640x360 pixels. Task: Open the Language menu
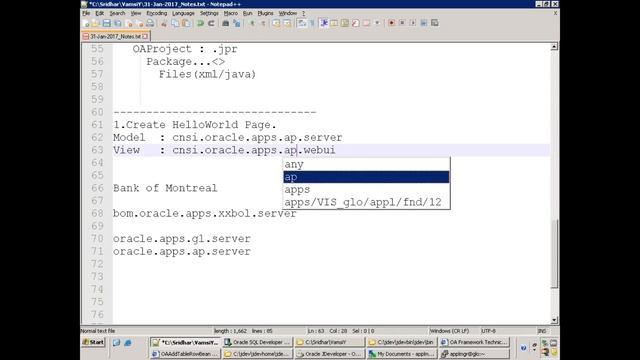[183, 13]
